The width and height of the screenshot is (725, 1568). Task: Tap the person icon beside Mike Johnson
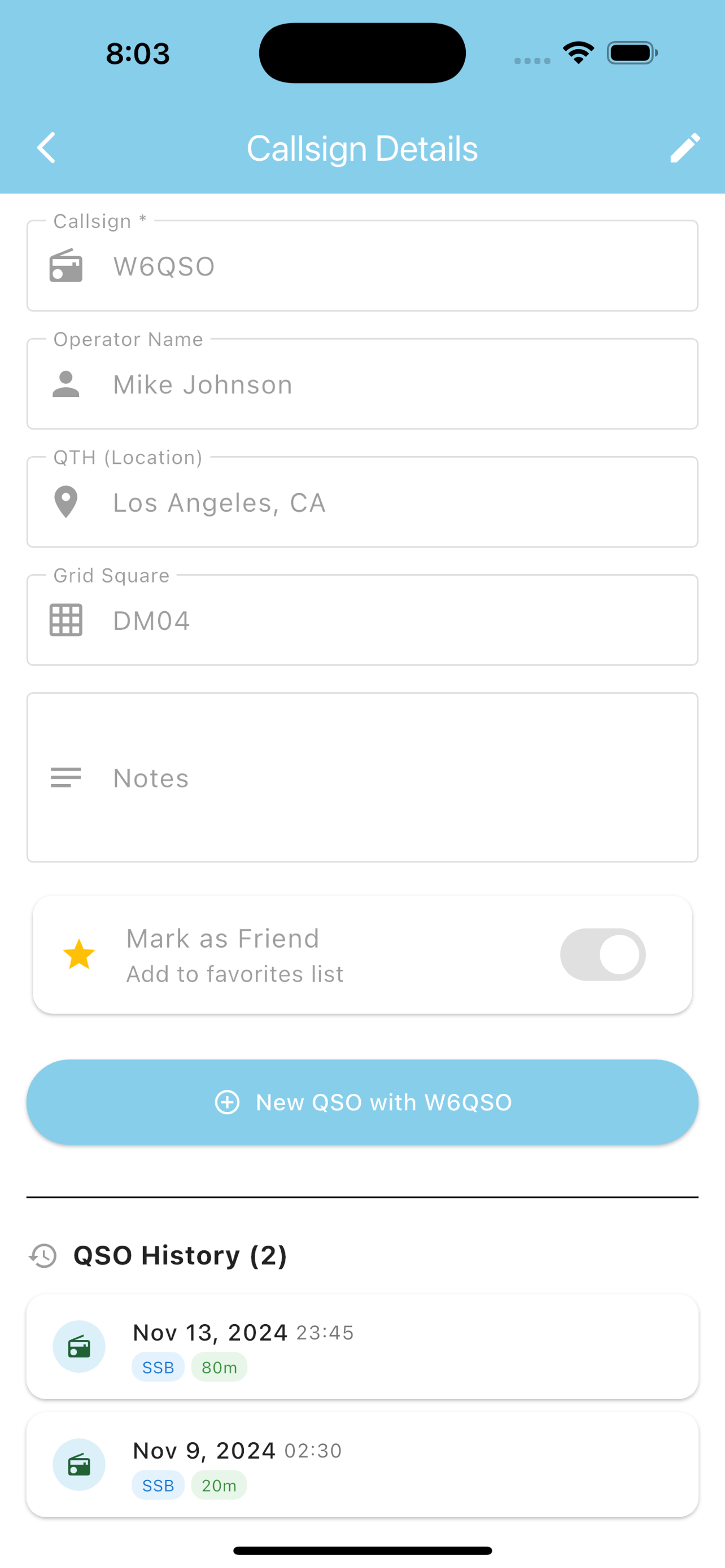pos(65,384)
